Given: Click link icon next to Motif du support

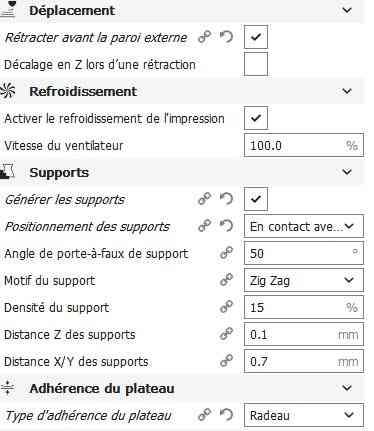Looking at the screenshot, I should coord(226,280).
